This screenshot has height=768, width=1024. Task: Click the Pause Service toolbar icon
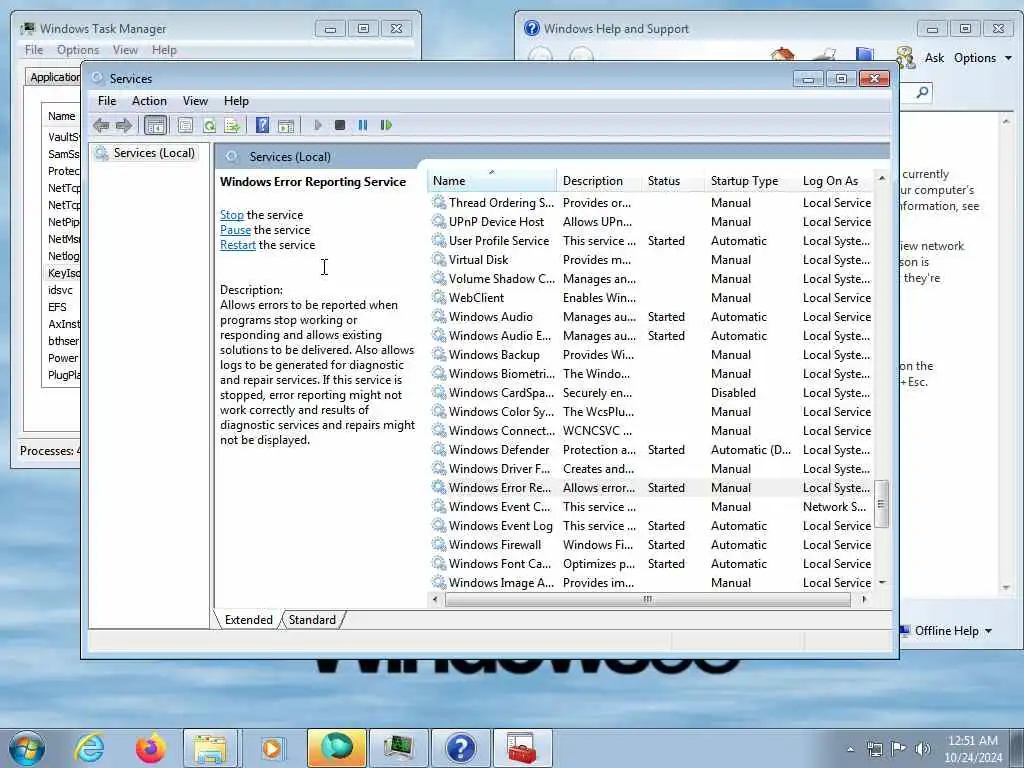point(363,125)
